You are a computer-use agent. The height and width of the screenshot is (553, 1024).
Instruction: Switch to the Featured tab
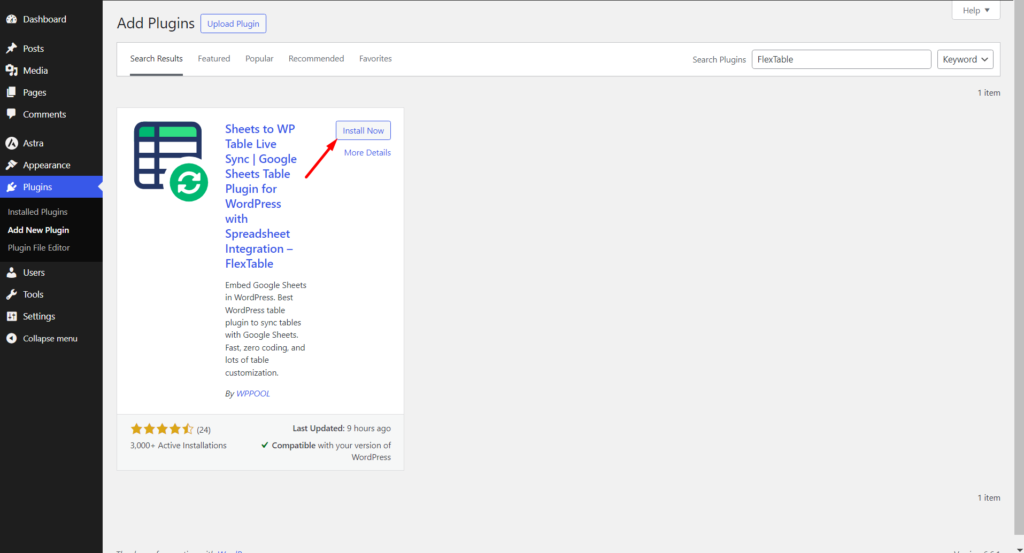point(214,59)
